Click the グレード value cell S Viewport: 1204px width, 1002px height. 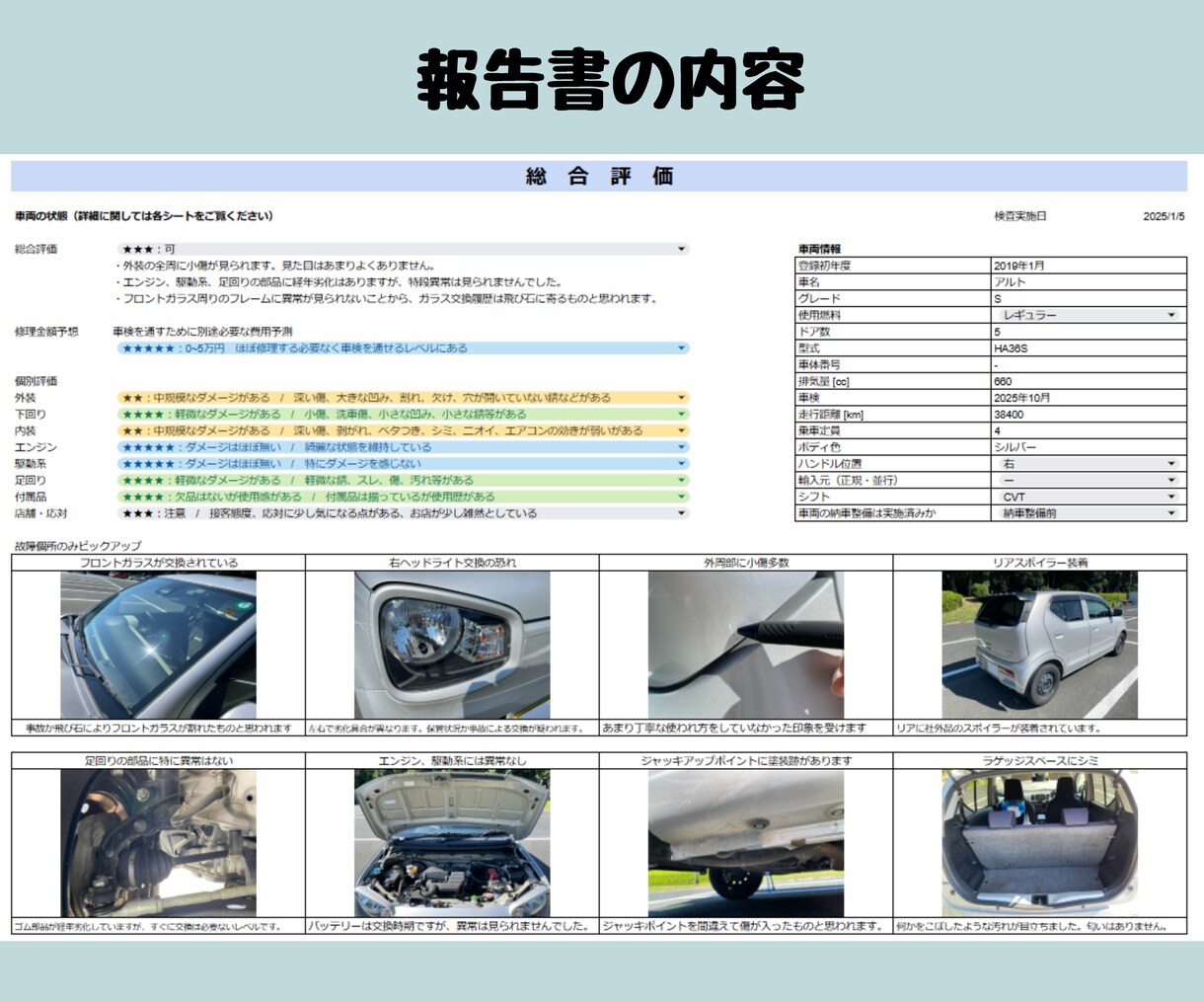(x=1089, y=298)
